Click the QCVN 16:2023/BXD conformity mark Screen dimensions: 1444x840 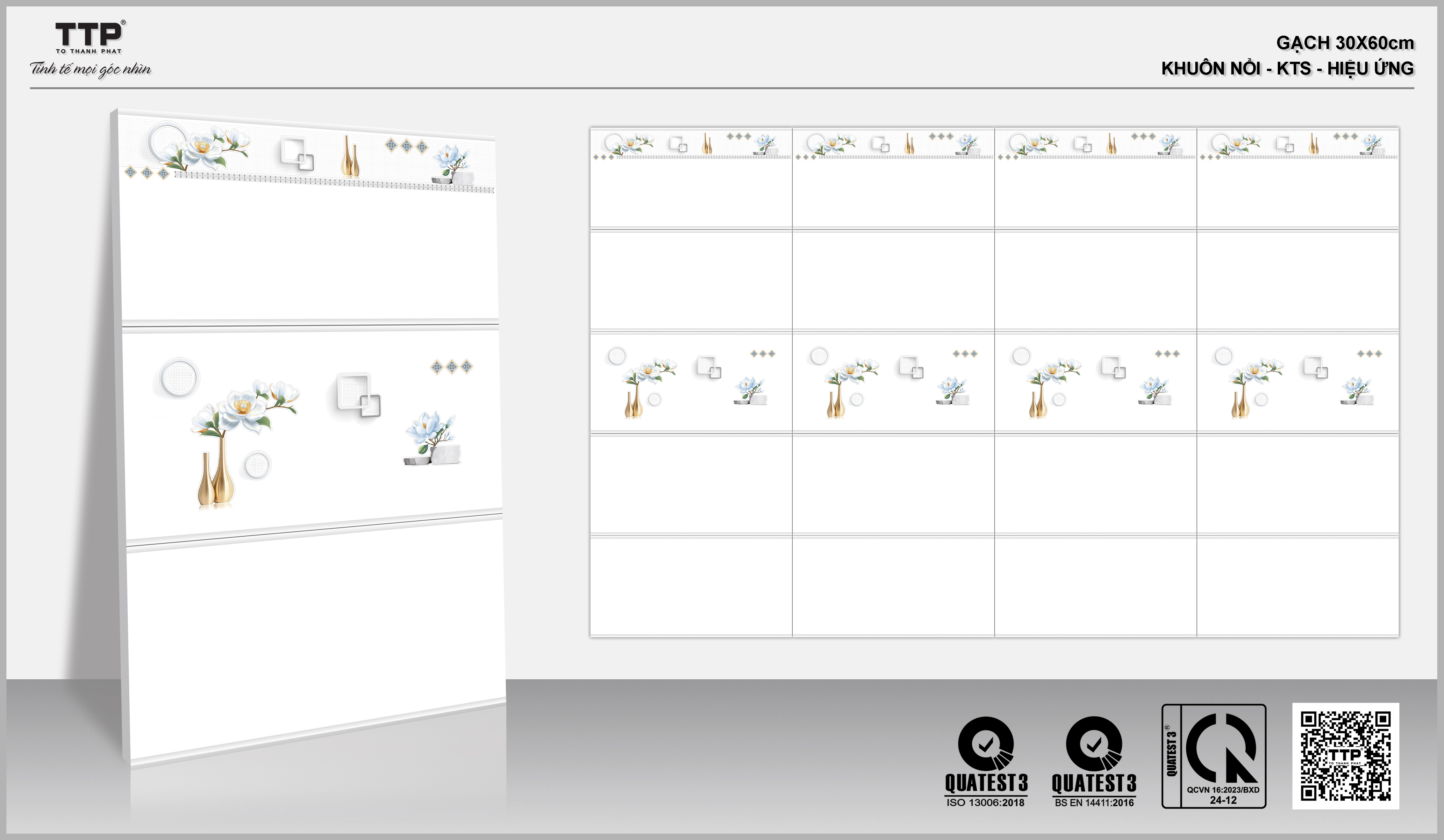(1214, 756)
